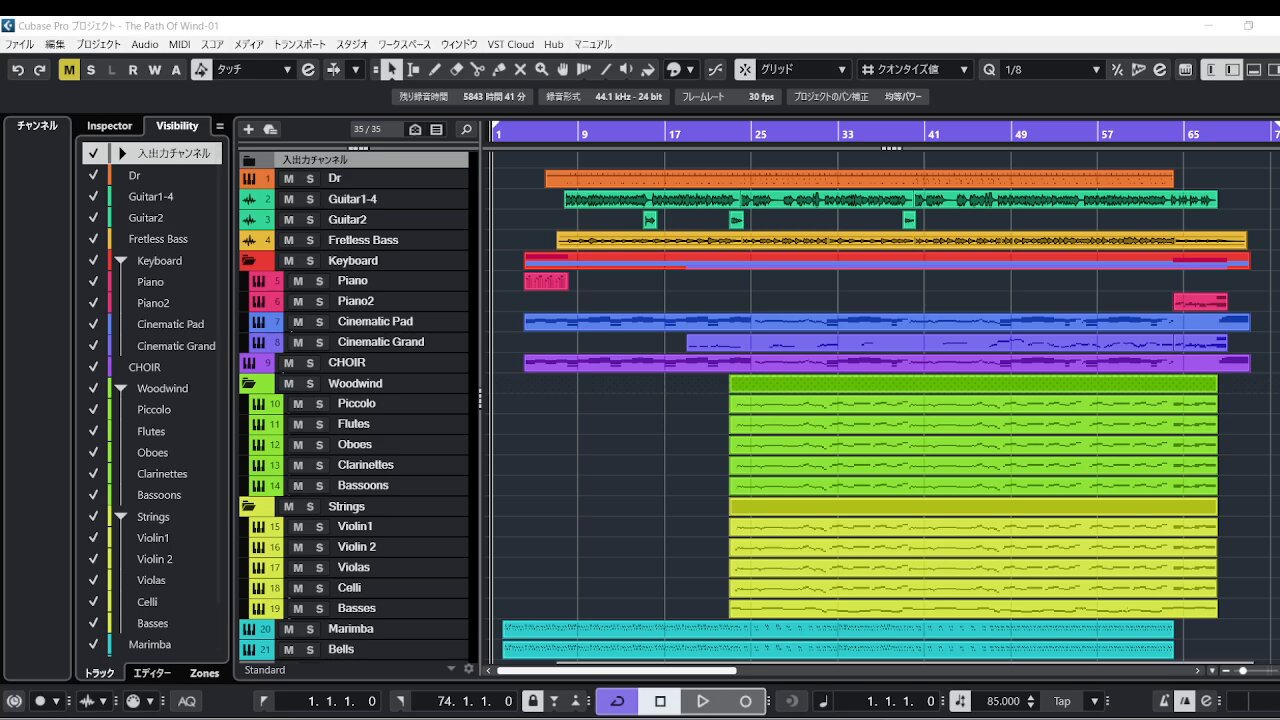
Task: Select the Line tool
Action: [605, 70]
